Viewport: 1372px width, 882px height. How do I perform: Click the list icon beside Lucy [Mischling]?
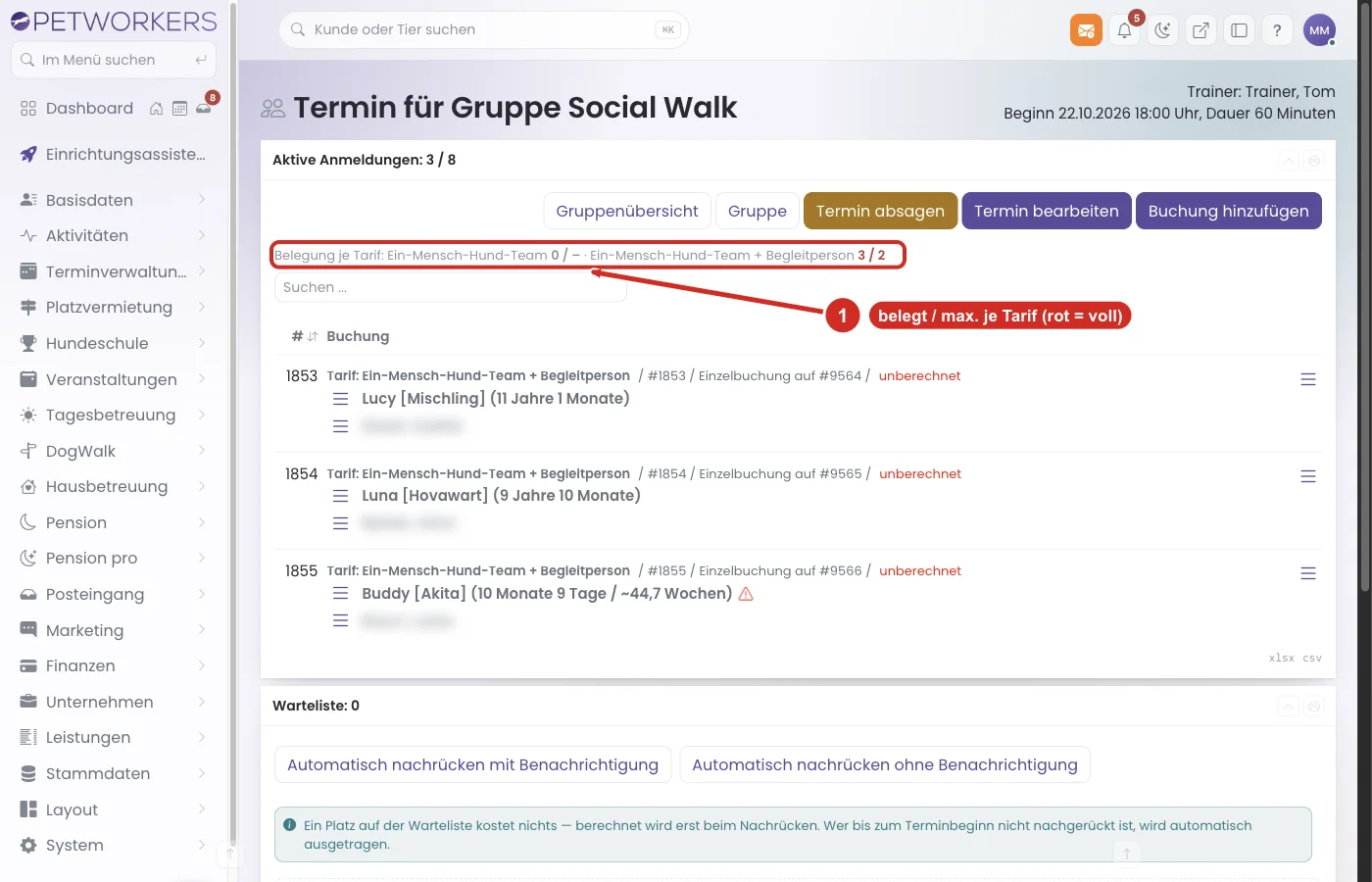click(341, 399)
